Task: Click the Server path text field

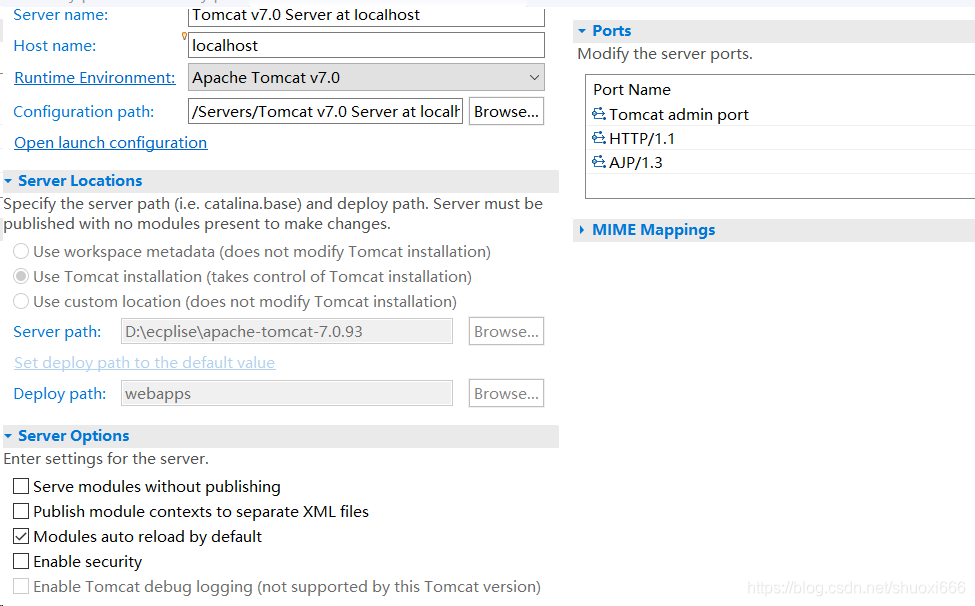Action: pos(287,331)
